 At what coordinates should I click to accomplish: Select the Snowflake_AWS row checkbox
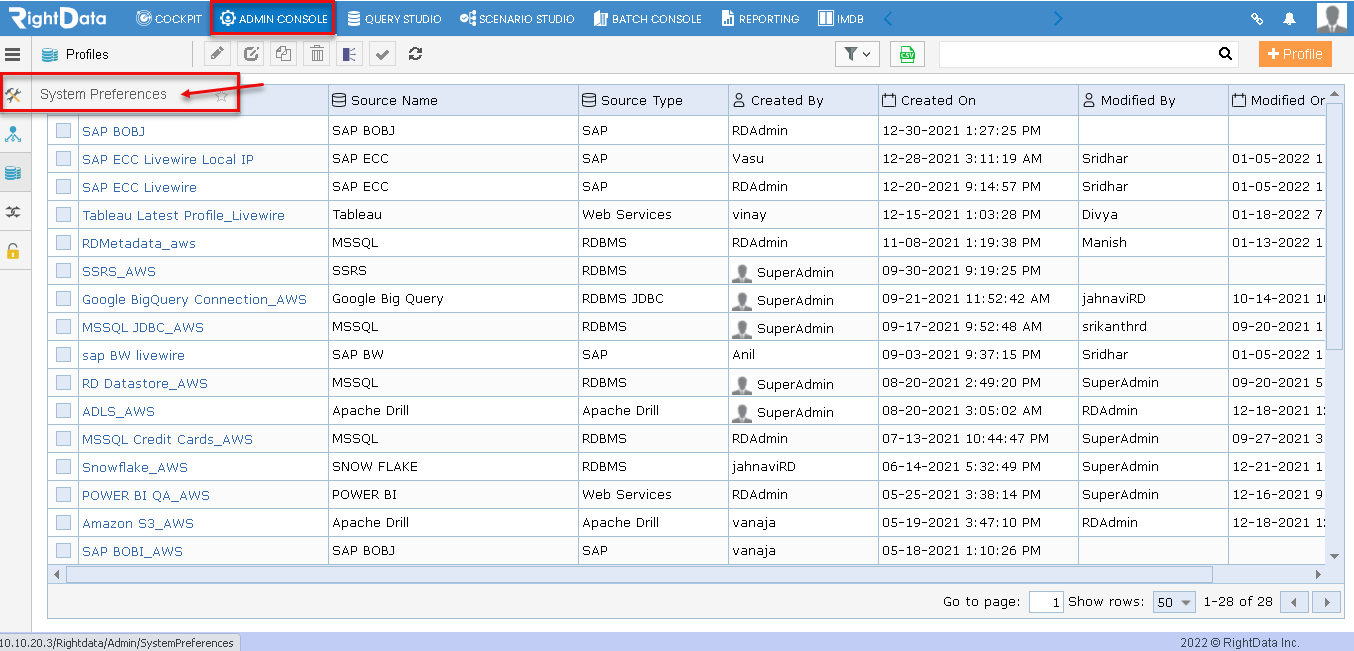click(x=64, y=467)
